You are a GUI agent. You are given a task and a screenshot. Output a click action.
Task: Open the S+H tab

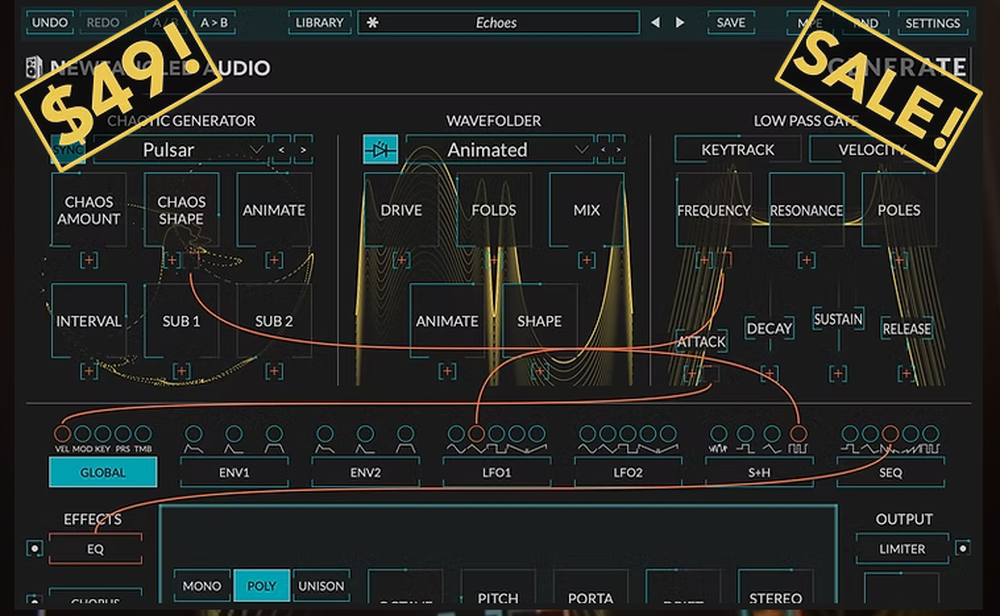759,473
